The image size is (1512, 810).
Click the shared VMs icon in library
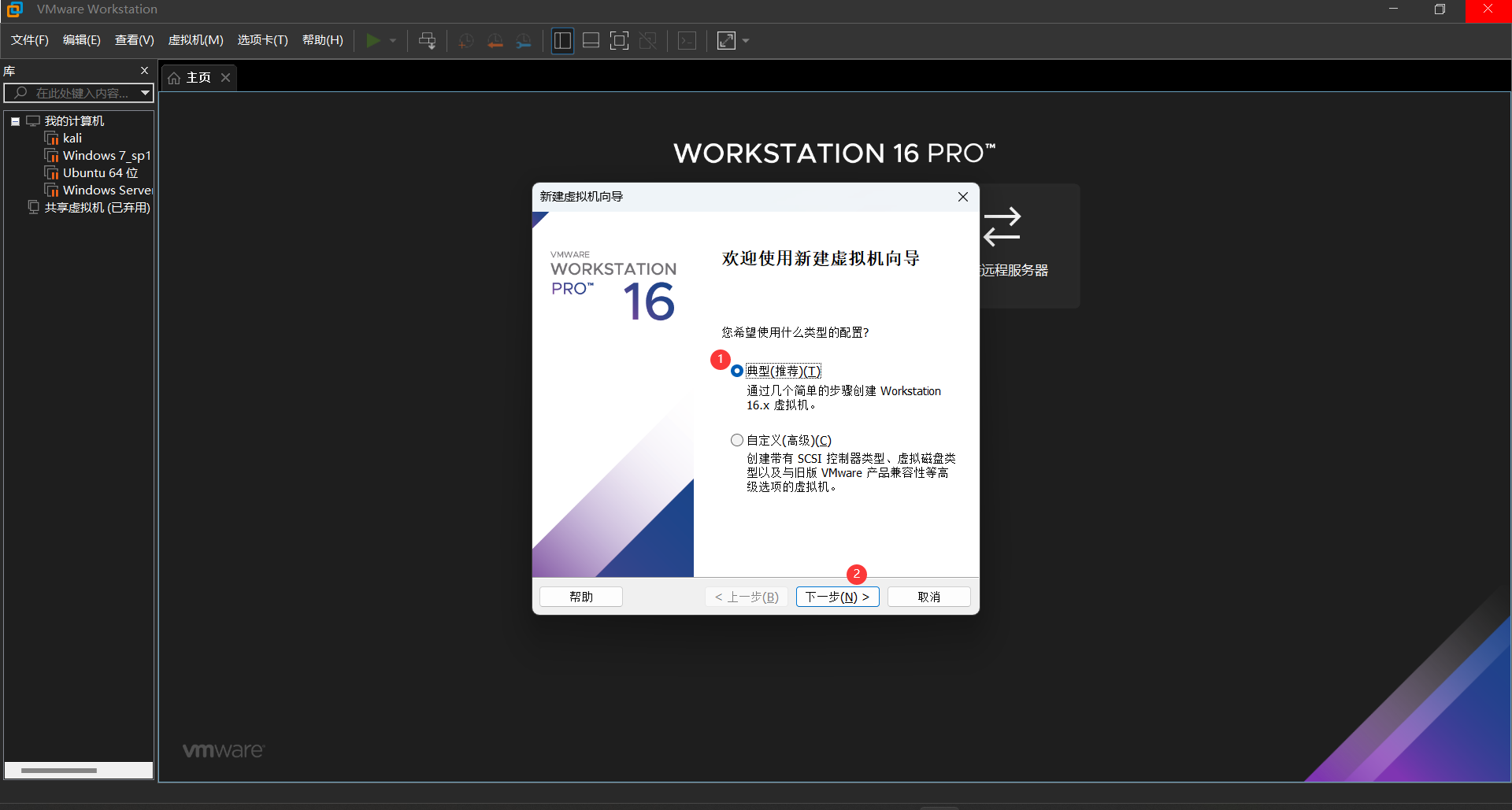33,207
